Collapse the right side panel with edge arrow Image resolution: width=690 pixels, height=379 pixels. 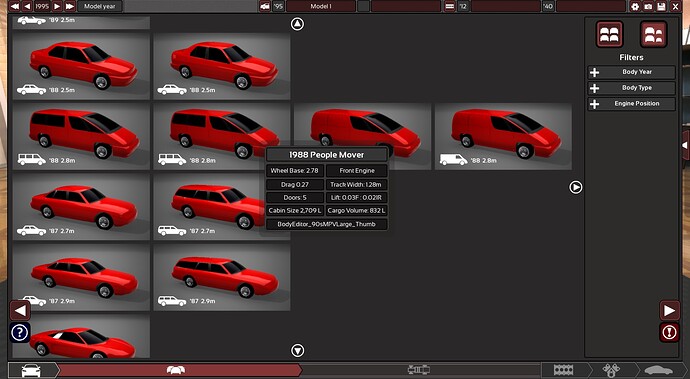685,145
